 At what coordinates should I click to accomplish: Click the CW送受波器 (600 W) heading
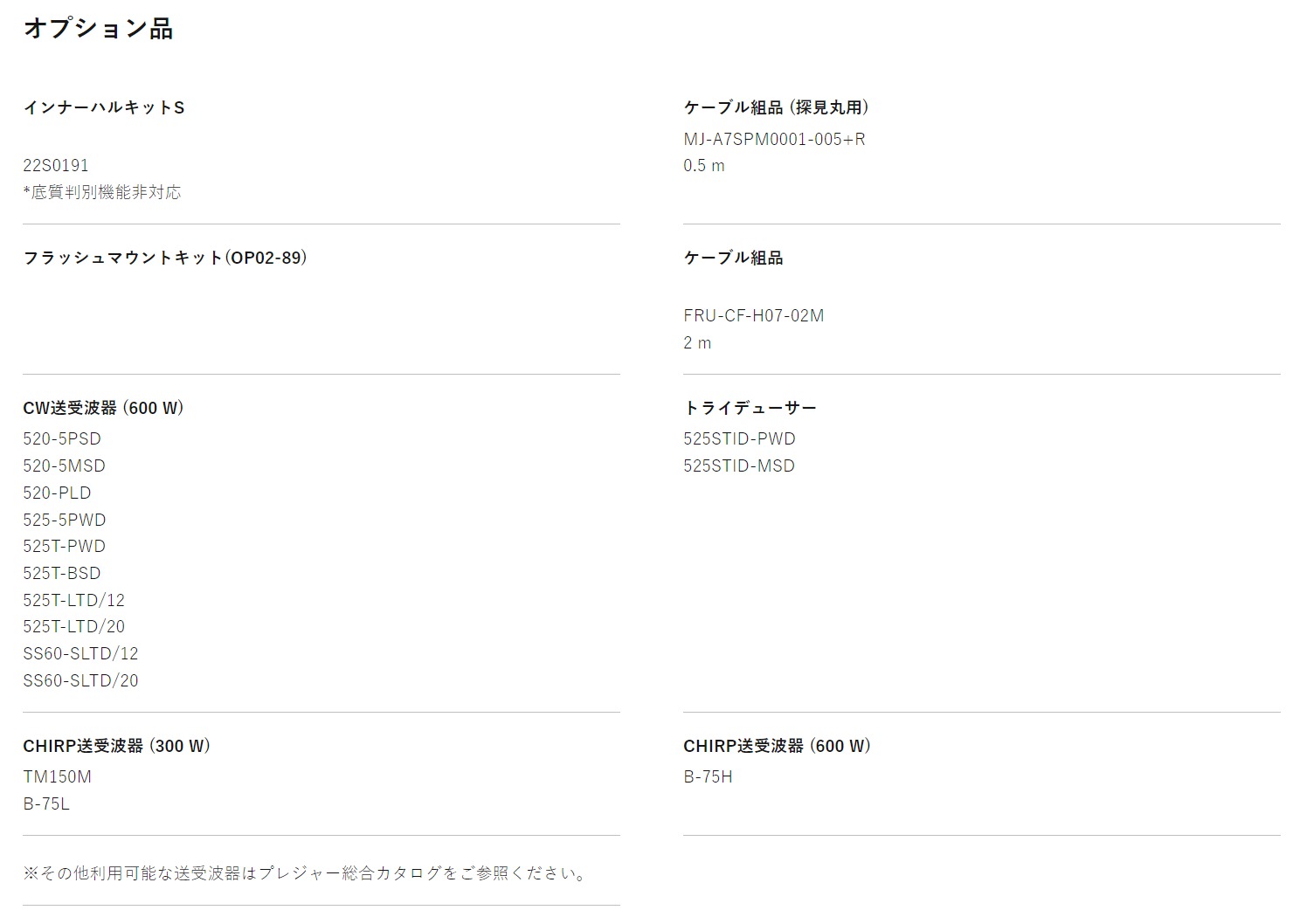coord(103,408)
